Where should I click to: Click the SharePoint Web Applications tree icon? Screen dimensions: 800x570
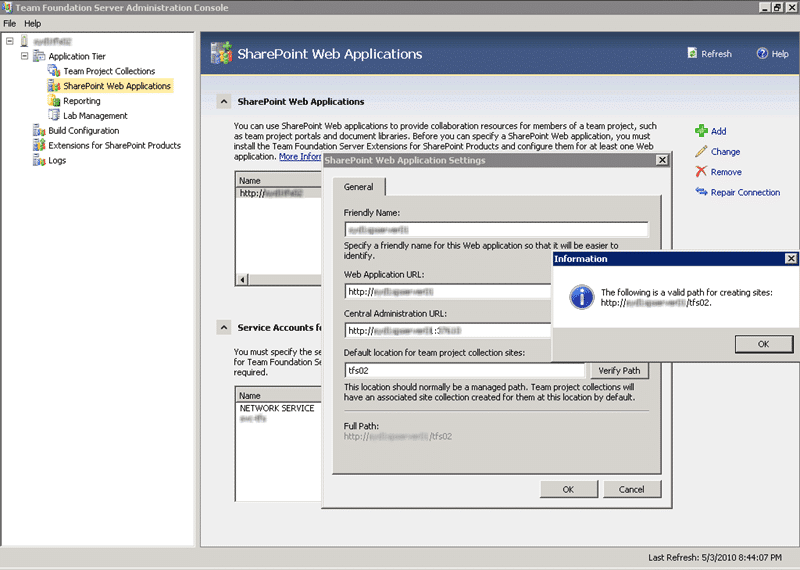click(x=54, y=85)
